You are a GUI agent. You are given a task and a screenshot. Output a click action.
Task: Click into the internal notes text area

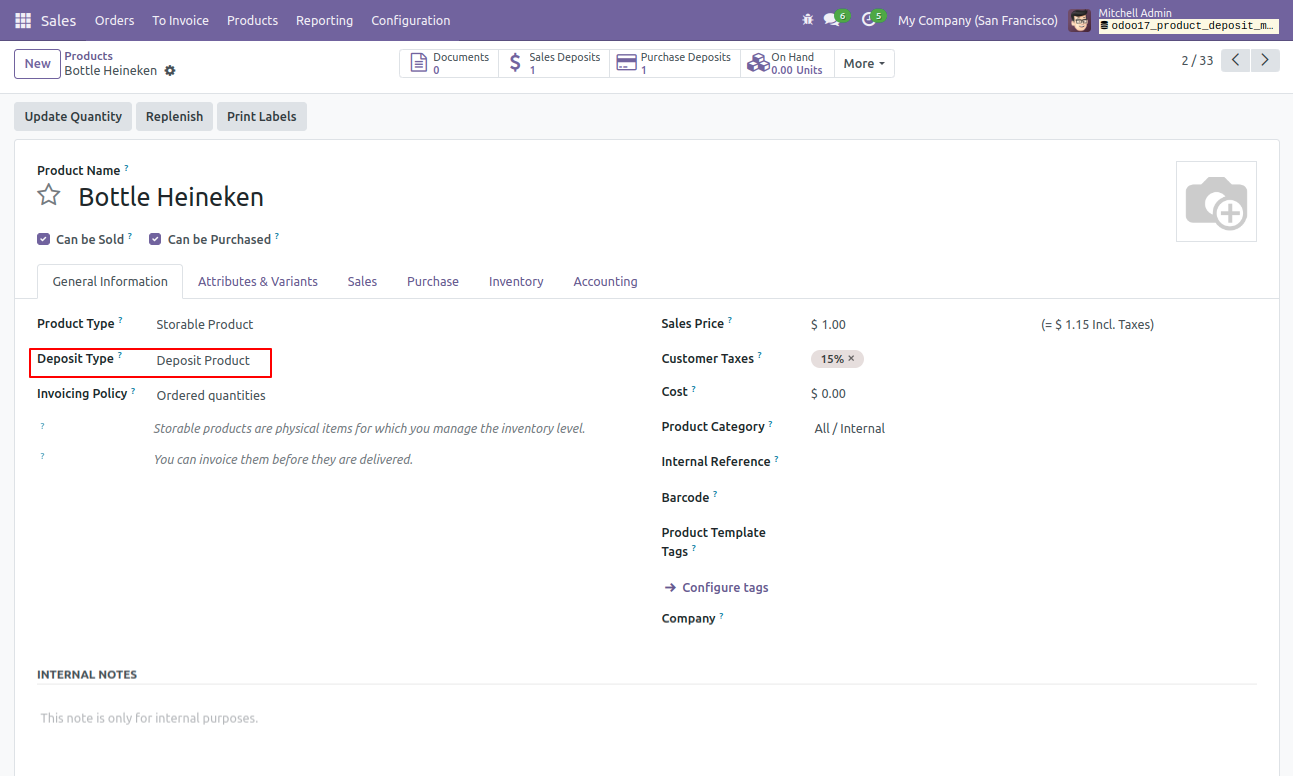coord(646,718)
